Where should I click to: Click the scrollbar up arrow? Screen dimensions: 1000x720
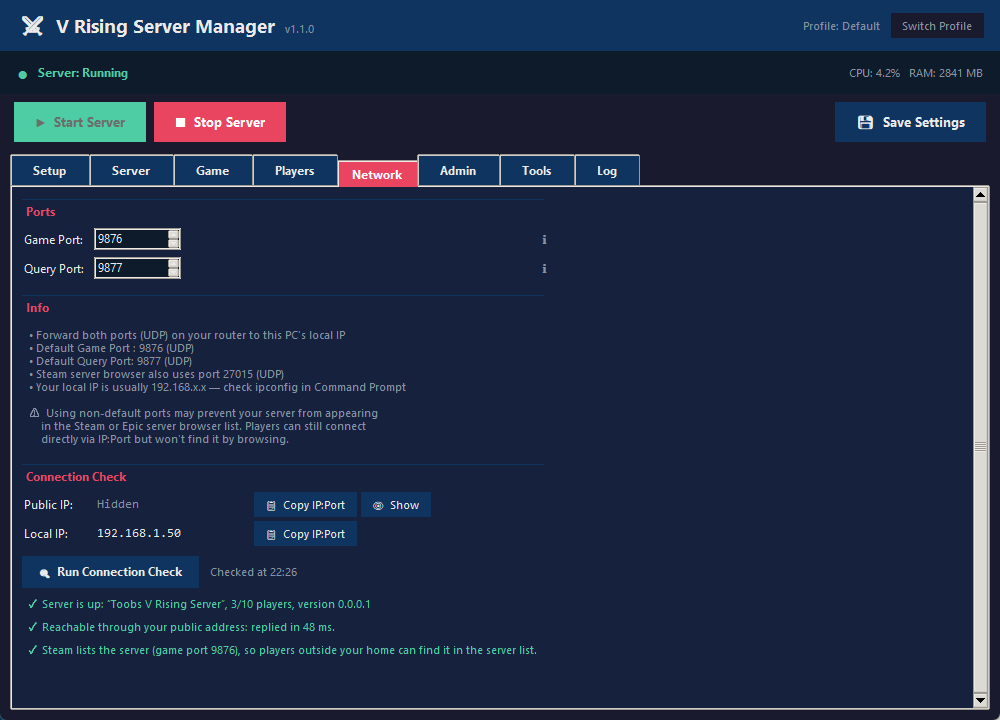coord(980,195)
